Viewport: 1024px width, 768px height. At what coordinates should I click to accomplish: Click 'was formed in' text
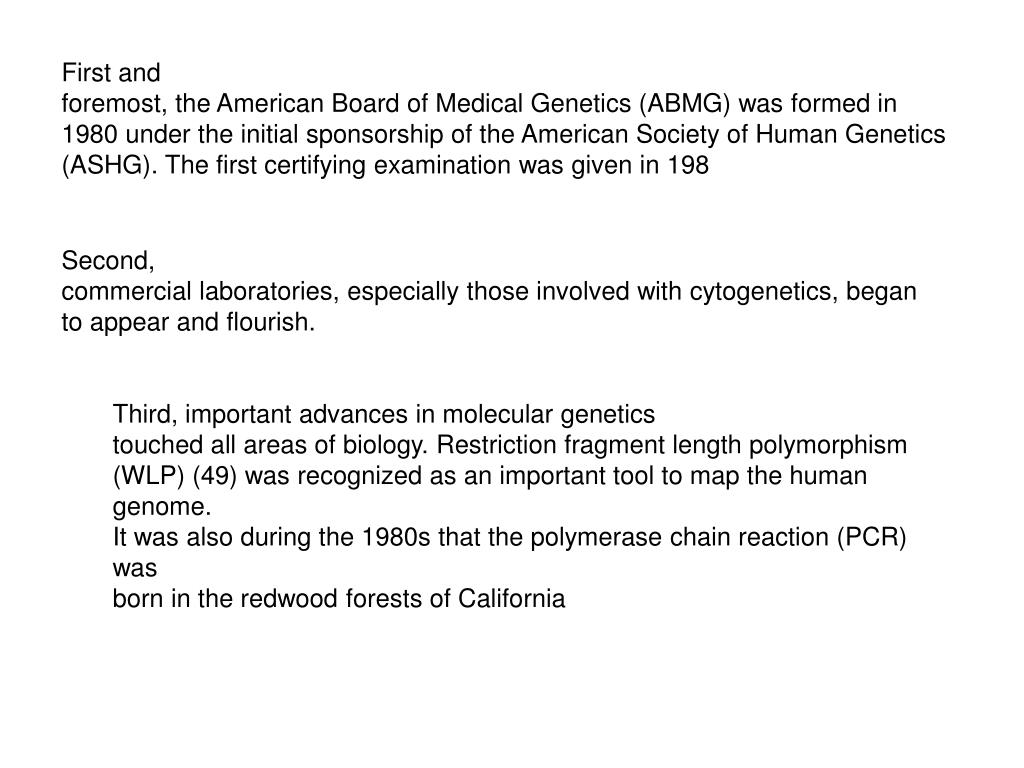click(818, 103)
